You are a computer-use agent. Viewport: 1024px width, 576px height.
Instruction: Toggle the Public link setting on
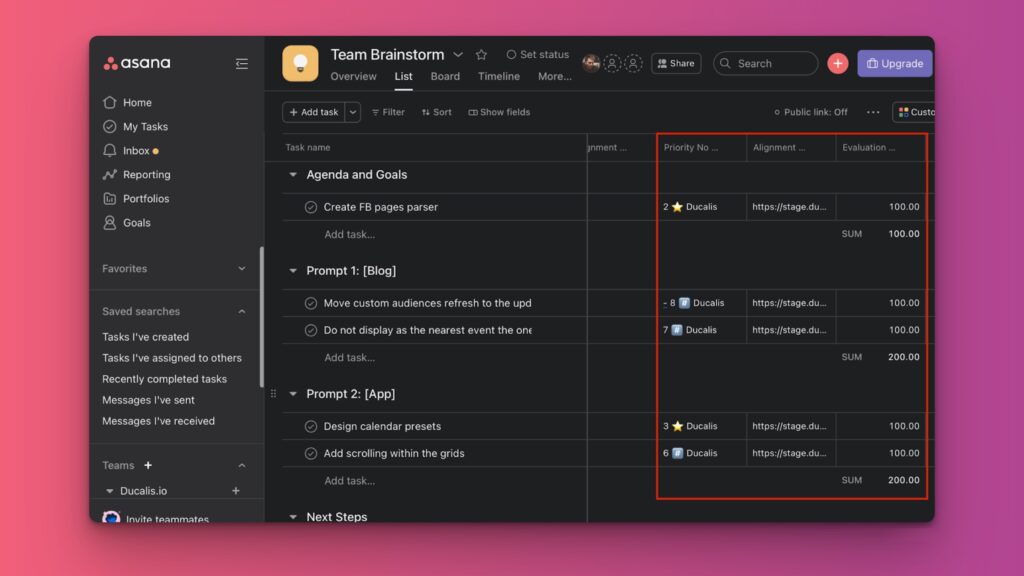[810, 112]
